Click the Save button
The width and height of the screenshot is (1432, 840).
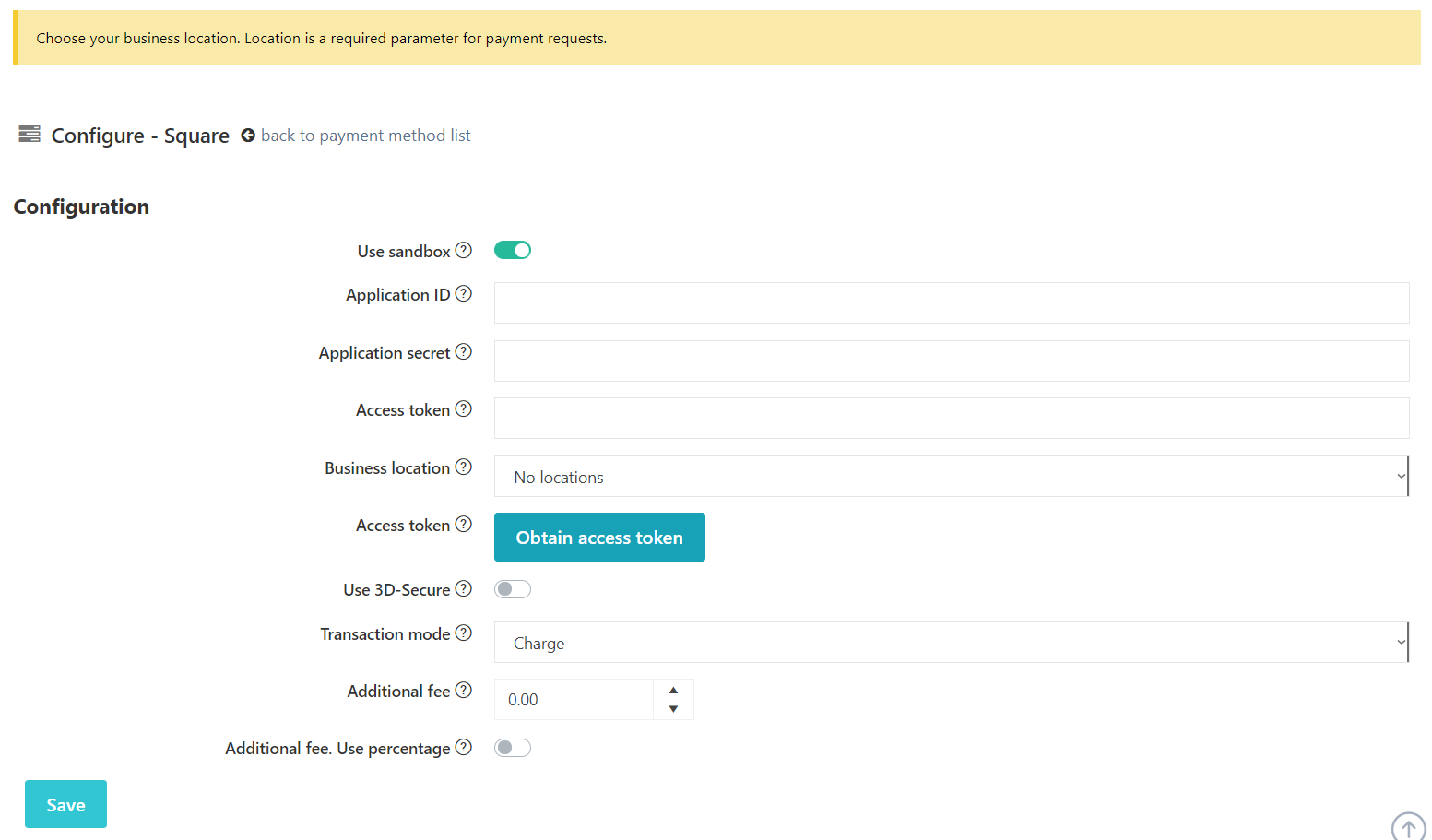(x=65, y=804)
